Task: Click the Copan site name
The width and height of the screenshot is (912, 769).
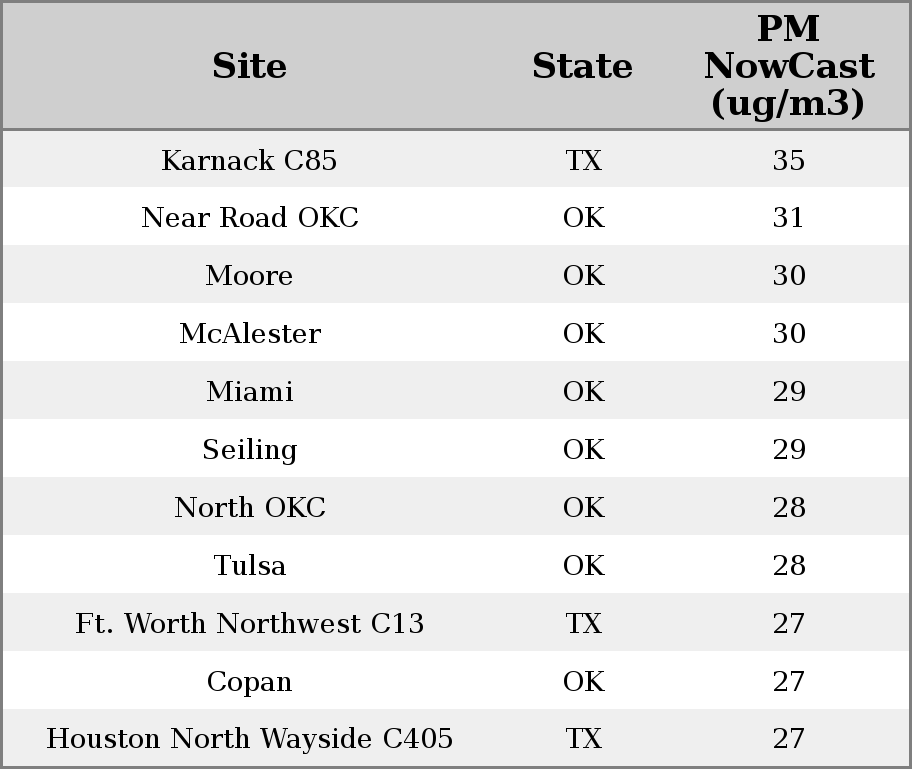Action: pos(250,682)
